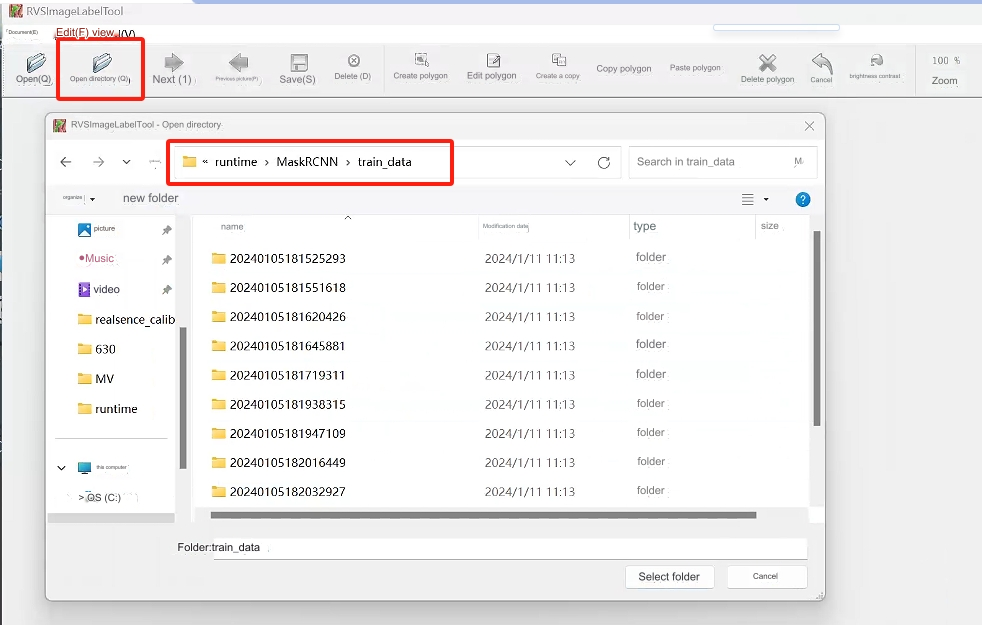Image resolution: width=982 pixels, height=625 pixels.
Task: Select picture in the sidebar
Action: pyautogui.click(x=97, y=229)
